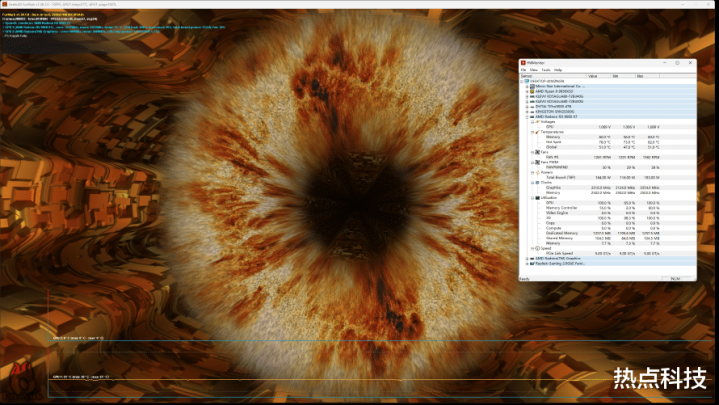Click the Value column header
The image size is (719, 405).
[599, 76]
